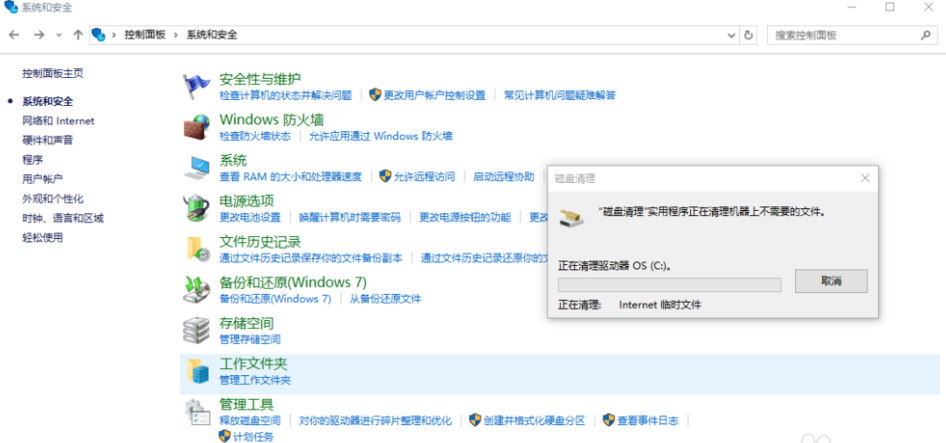The height and width of the screenshot is (443, 946).
Task: Open 备份和还原(Windows 7) heading
Action: click(293, 282)
